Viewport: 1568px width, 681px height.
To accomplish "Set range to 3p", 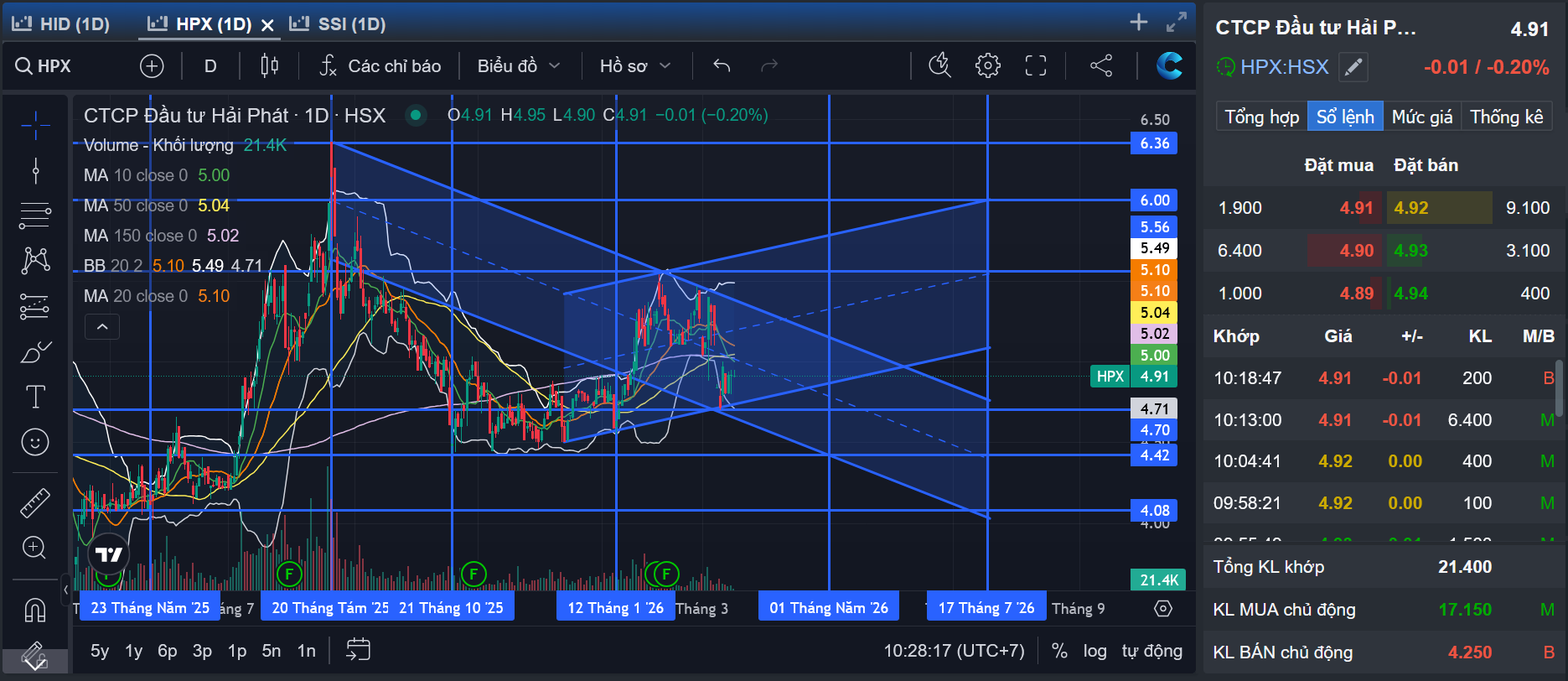I will [x=202, y=651].
